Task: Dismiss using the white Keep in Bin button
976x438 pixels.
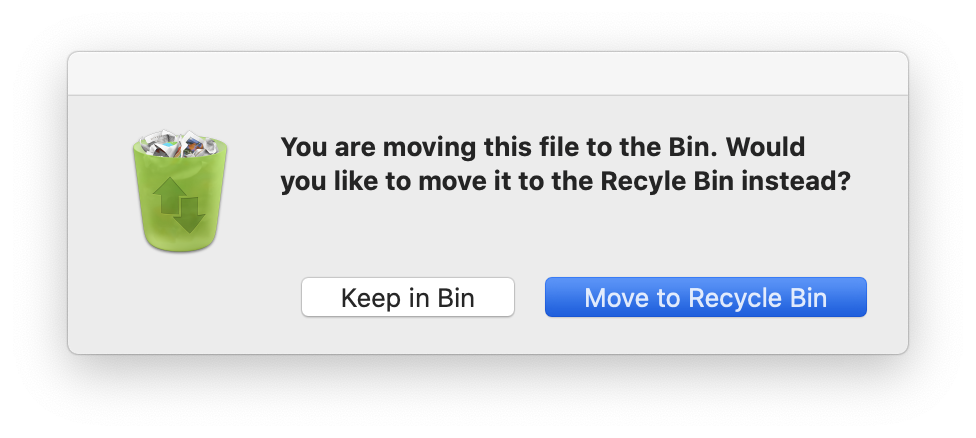Action: coord(408,297)
